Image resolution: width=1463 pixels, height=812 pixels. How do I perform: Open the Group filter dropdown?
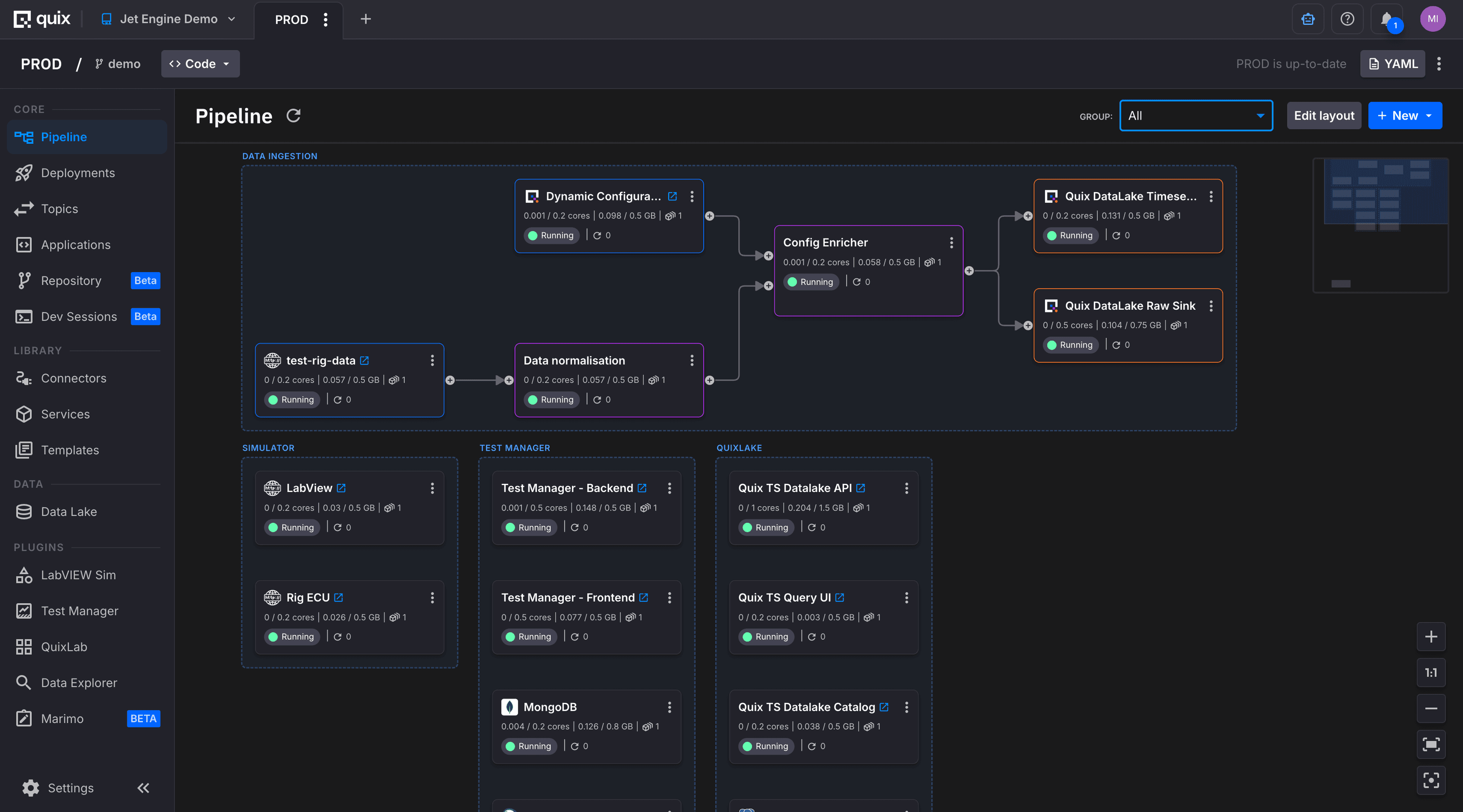click(x=1195, y=116)
